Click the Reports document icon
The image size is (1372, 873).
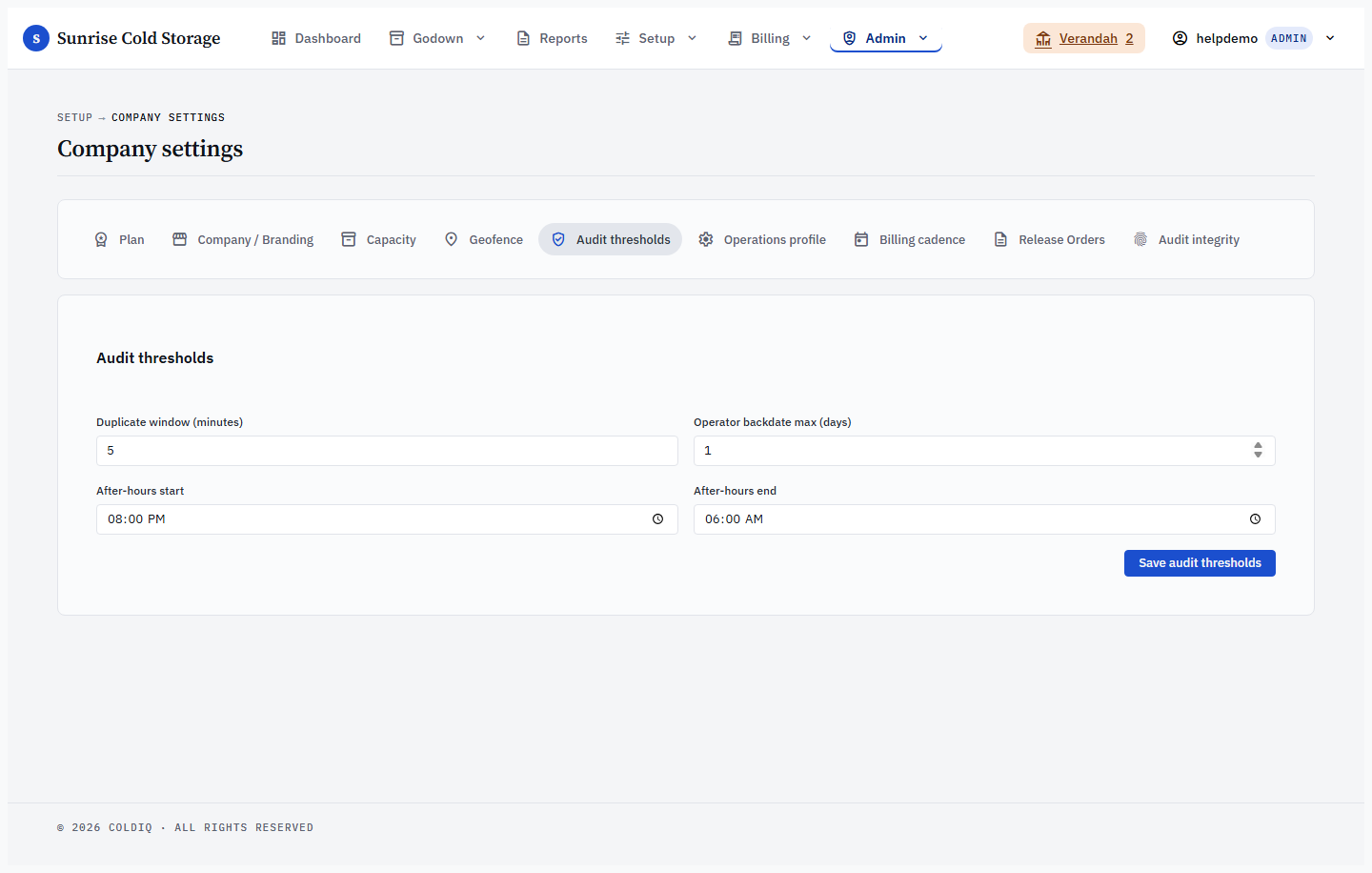[523, 38]
